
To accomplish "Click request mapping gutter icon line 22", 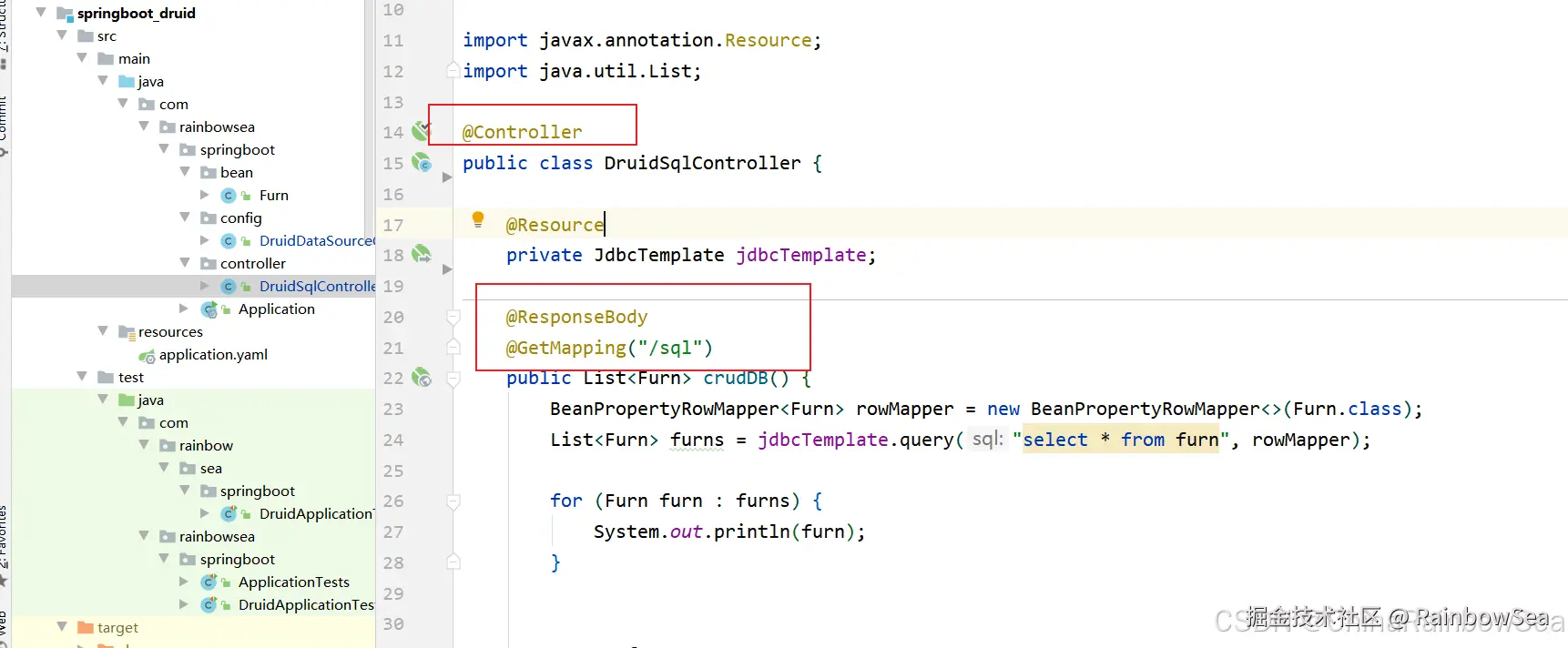I will pos(422,377).
